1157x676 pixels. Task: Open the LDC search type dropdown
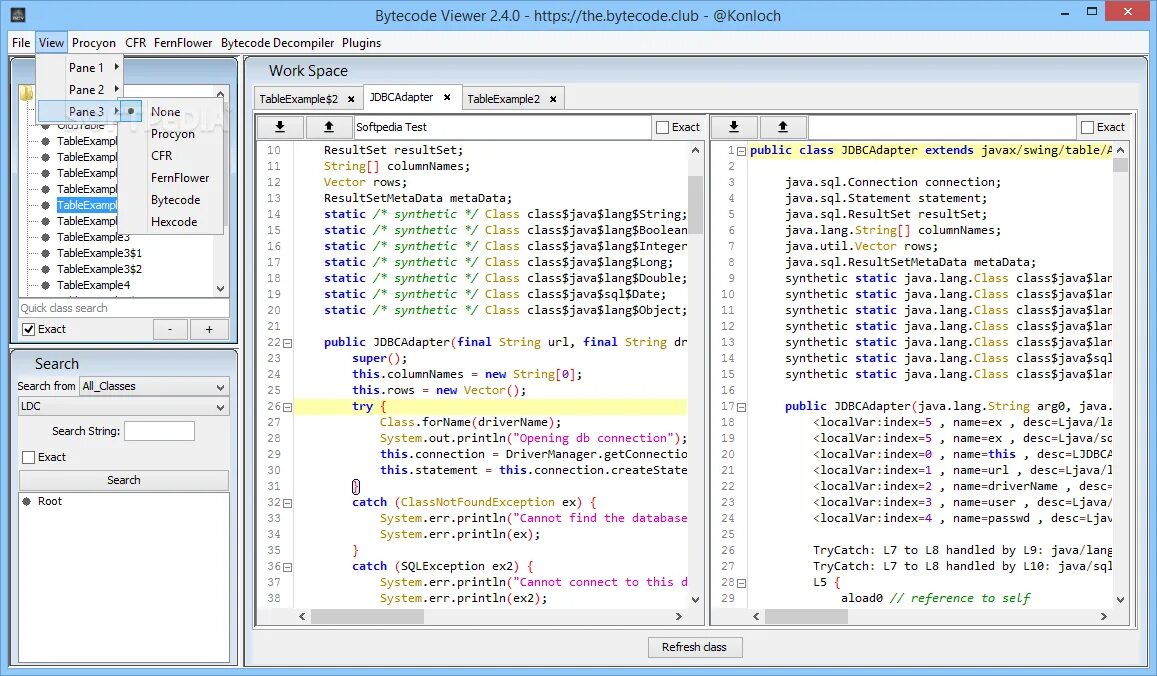point(124,407)
